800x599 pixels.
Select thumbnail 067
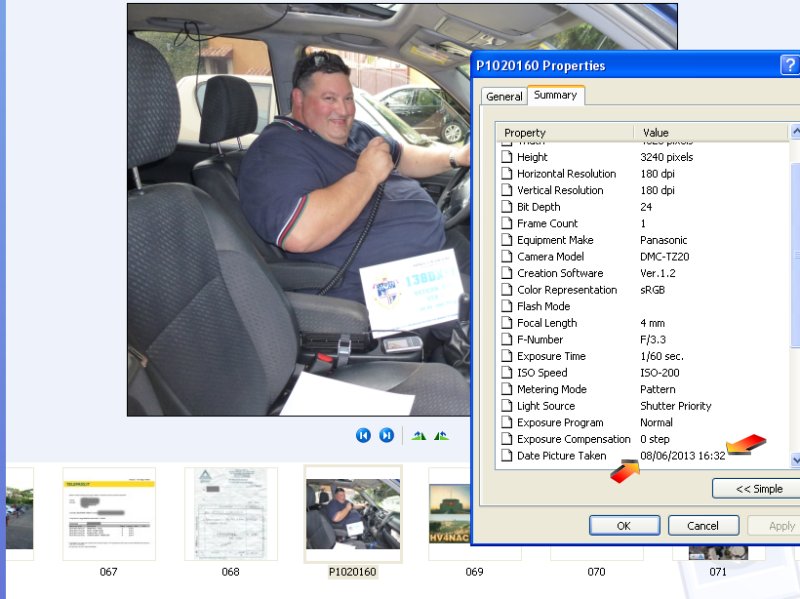point(109,514)
